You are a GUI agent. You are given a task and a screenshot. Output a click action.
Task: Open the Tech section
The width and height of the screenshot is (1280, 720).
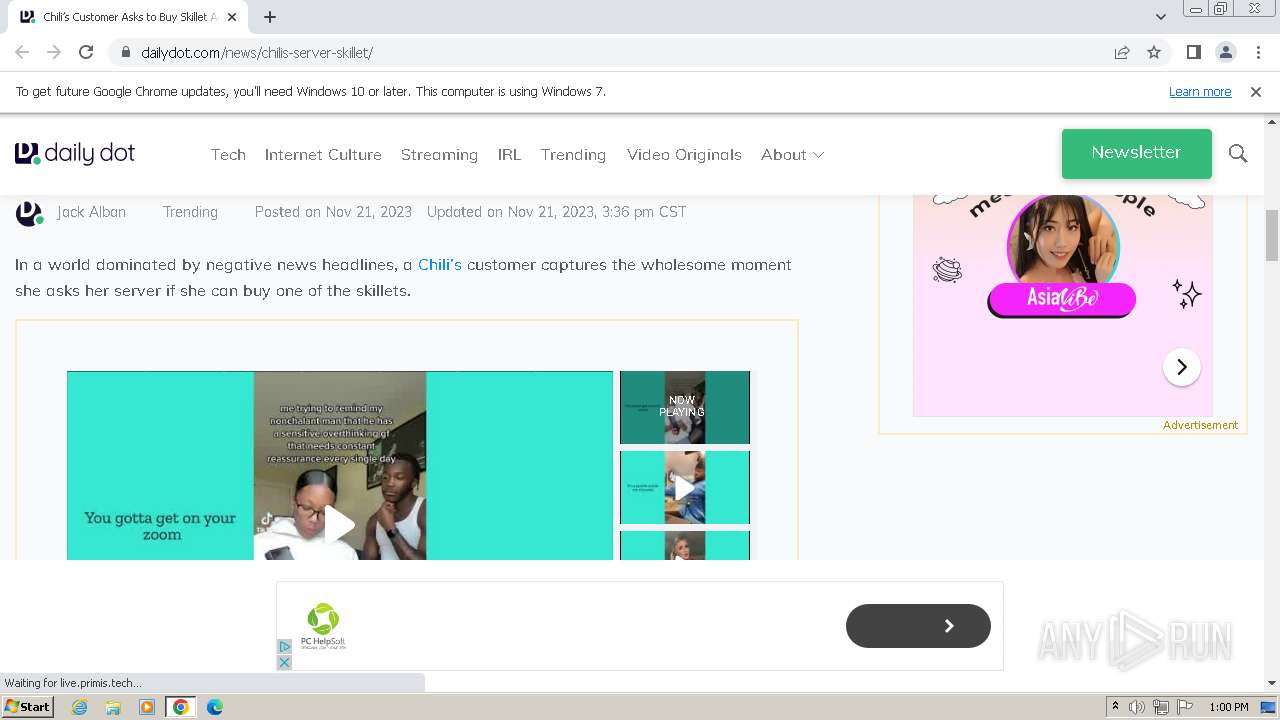pos(228,154)
